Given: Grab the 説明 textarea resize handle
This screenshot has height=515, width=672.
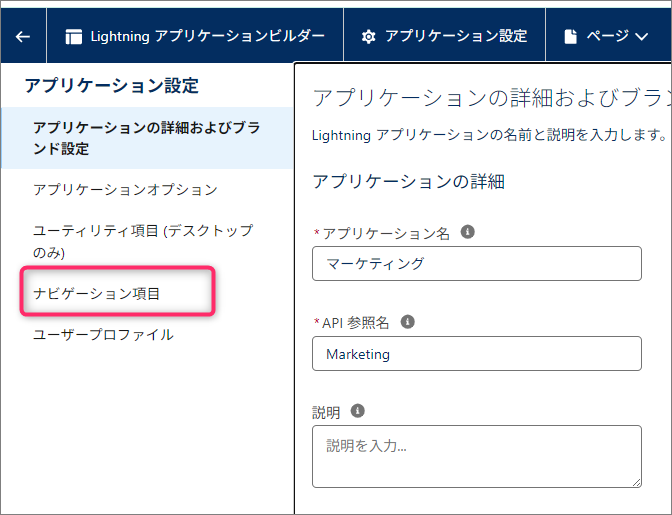Looking at the screenshot, I should (635, 481).
